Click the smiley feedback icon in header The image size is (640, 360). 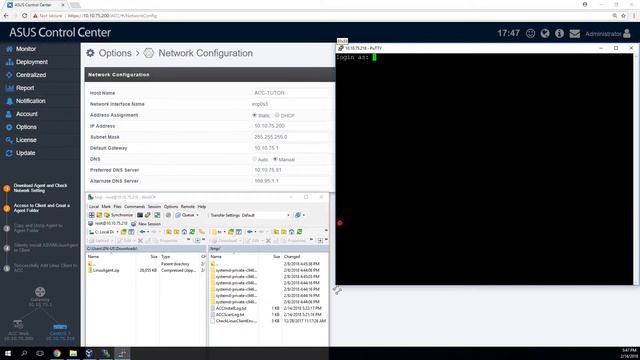click(x=530, y=33)
